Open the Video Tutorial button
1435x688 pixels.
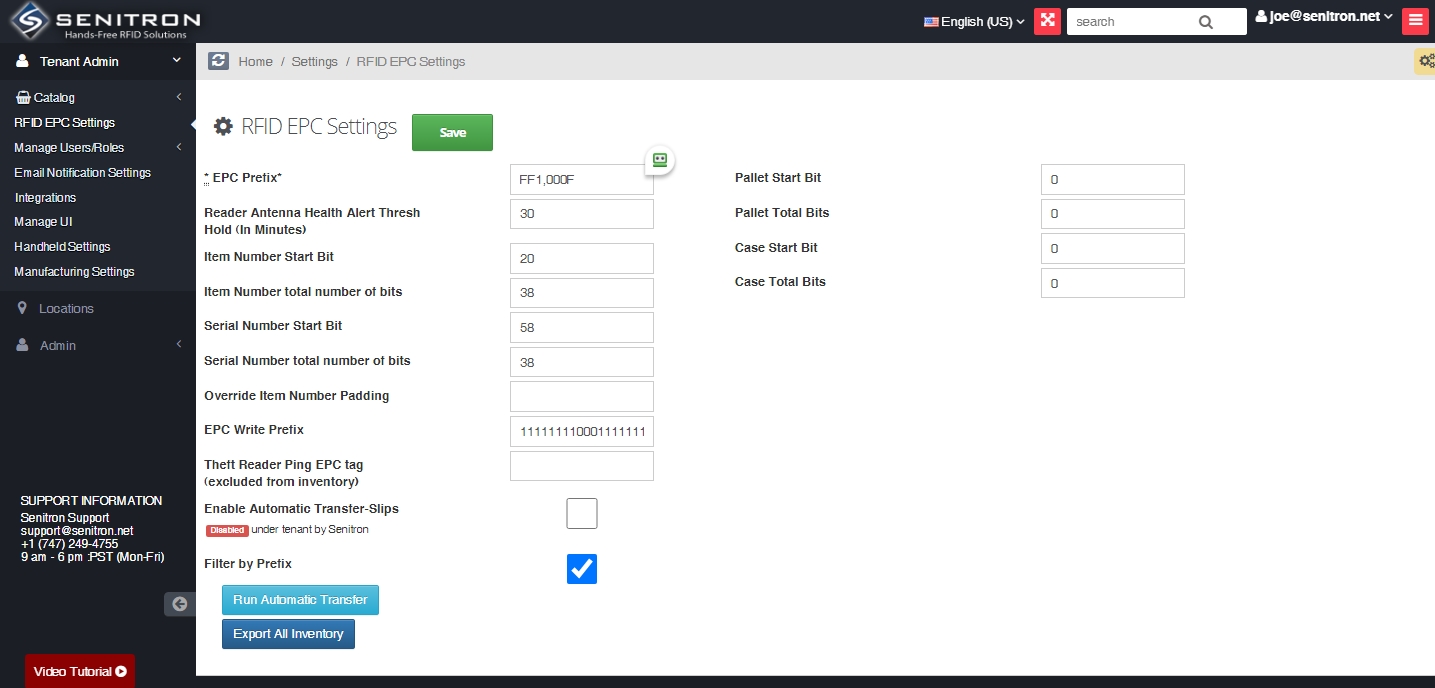(x=80, y=671)
